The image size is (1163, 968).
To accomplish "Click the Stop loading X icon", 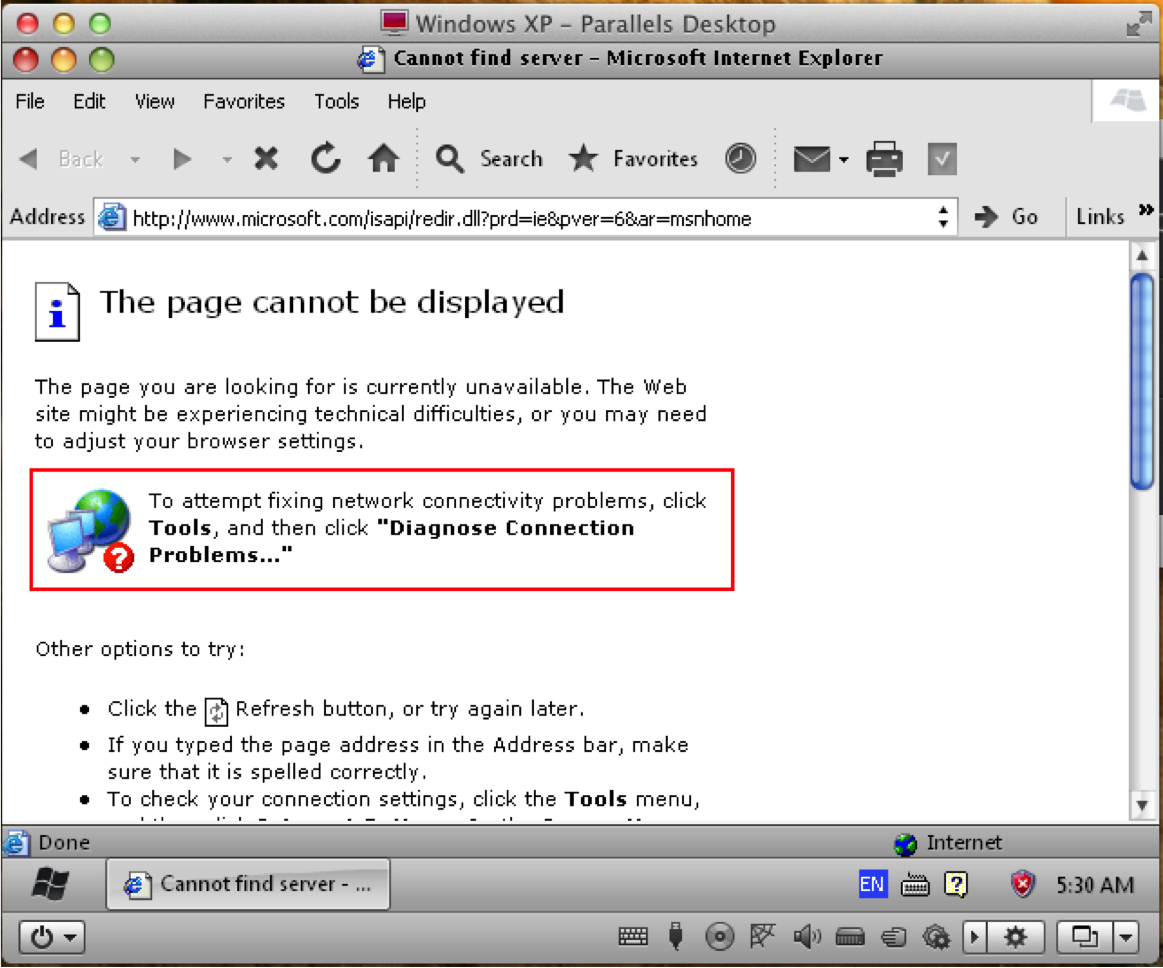I will coord(266,159).
